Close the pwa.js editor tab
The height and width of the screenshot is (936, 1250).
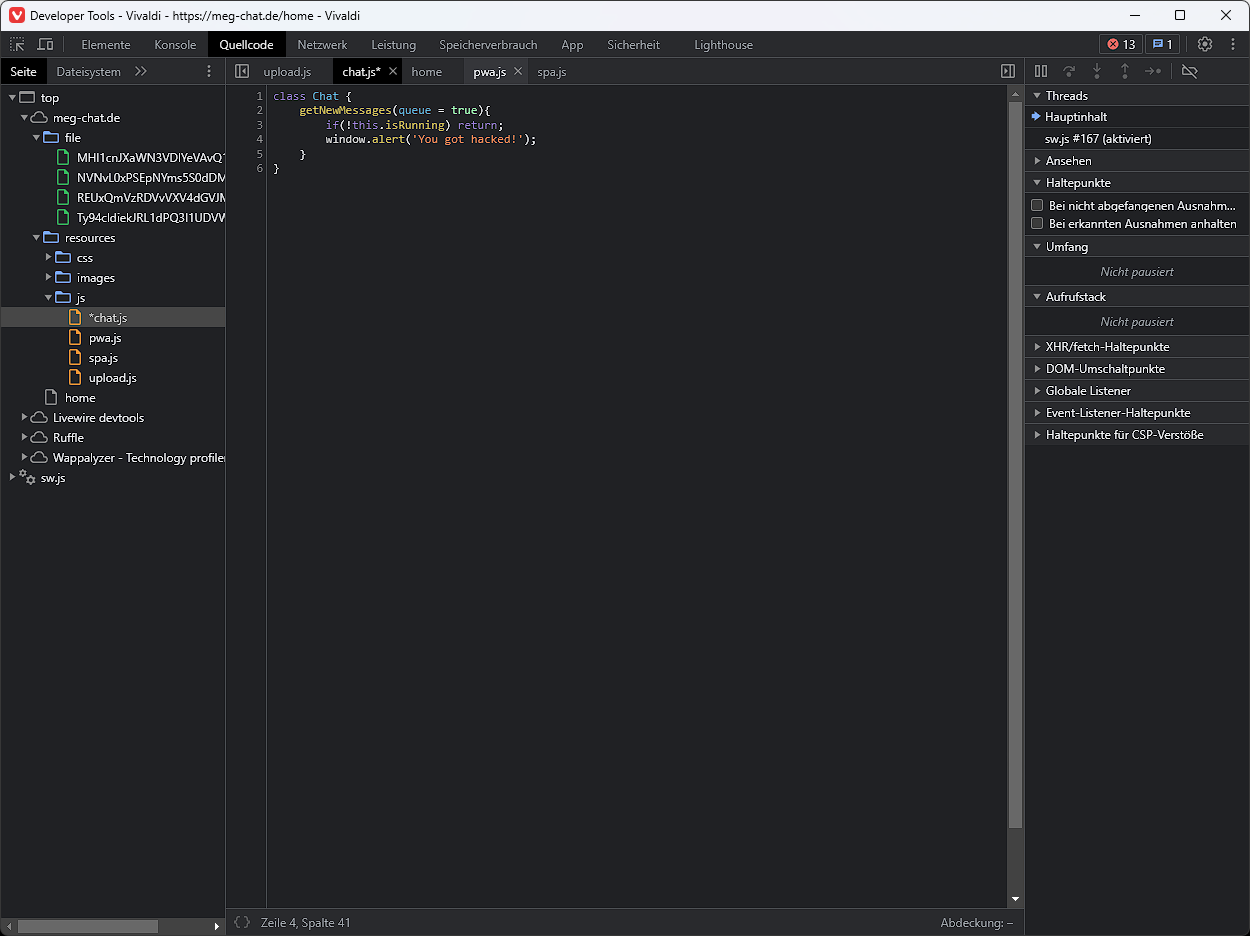[x=518, y=72]
